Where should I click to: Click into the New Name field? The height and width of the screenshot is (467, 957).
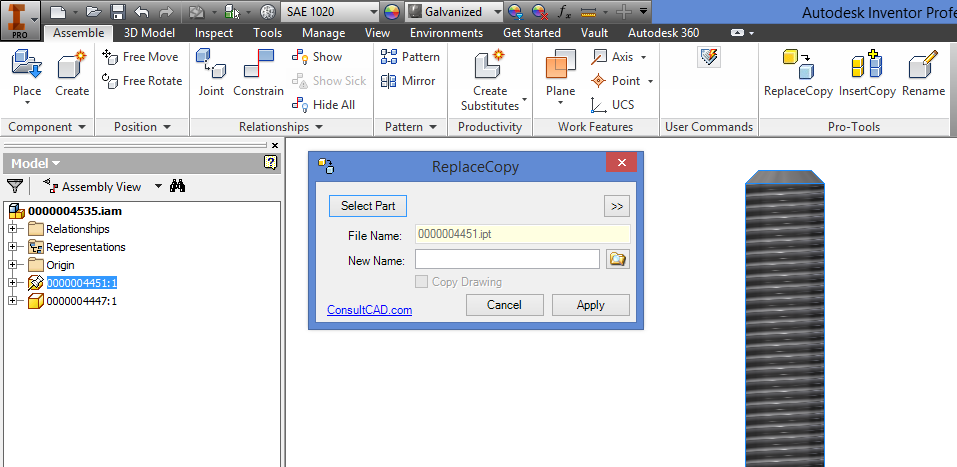(508, 259)
